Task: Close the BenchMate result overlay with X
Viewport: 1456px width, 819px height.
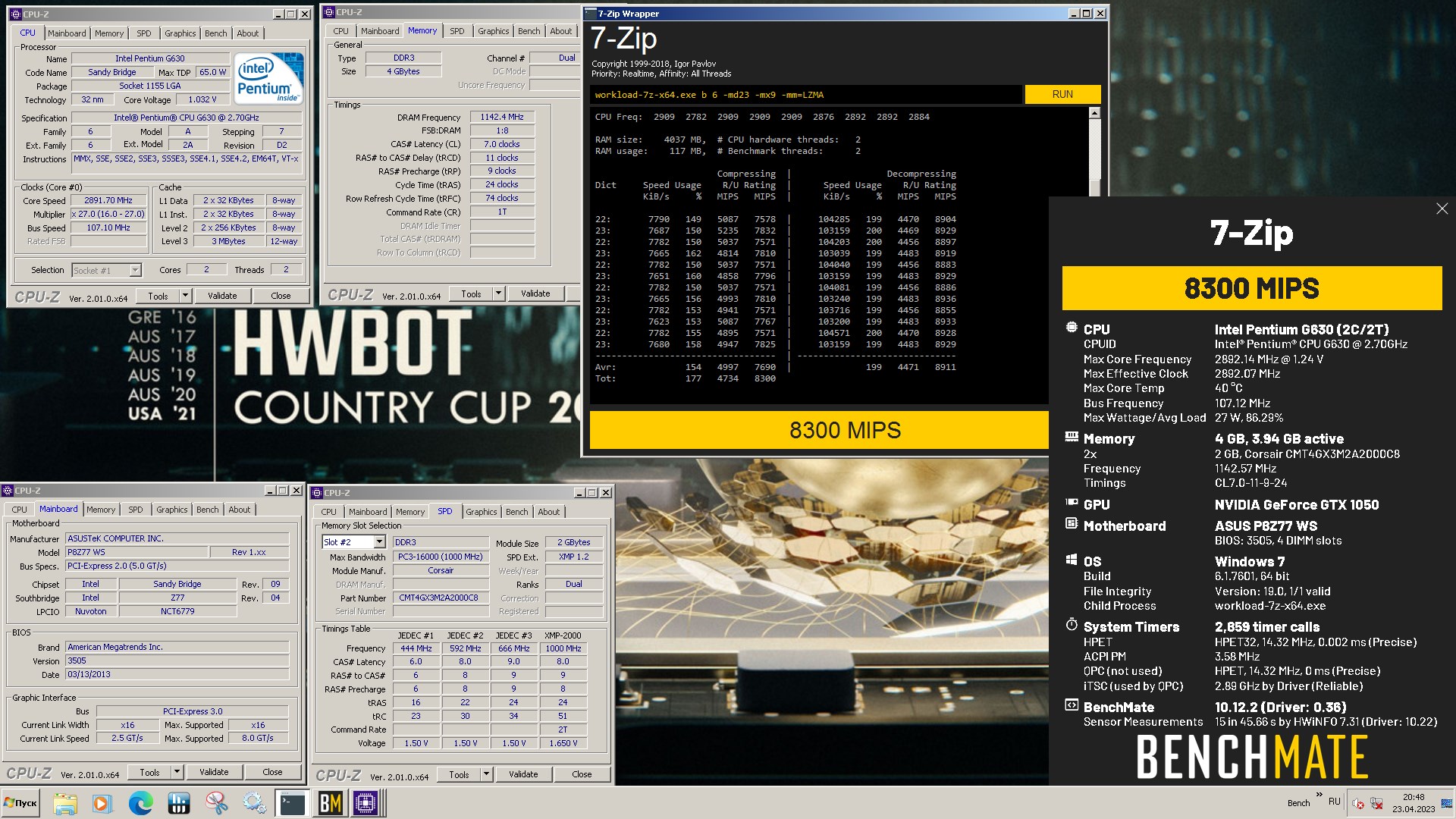Action: (1442, 209)
